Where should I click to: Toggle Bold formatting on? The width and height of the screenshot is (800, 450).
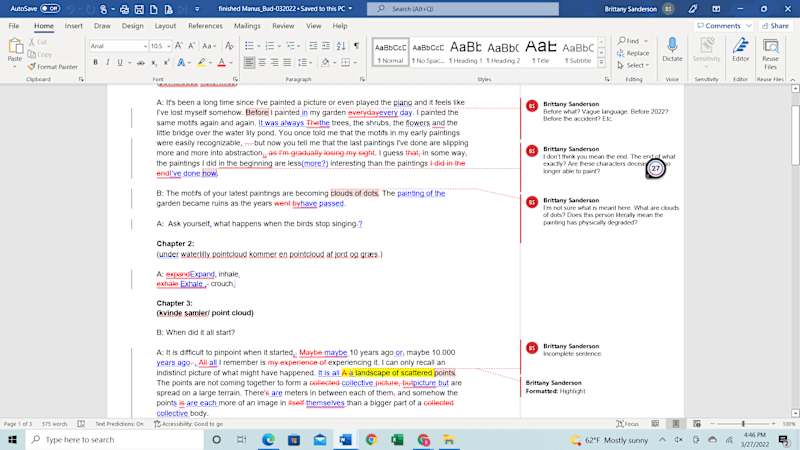click(x=95, y=63)
